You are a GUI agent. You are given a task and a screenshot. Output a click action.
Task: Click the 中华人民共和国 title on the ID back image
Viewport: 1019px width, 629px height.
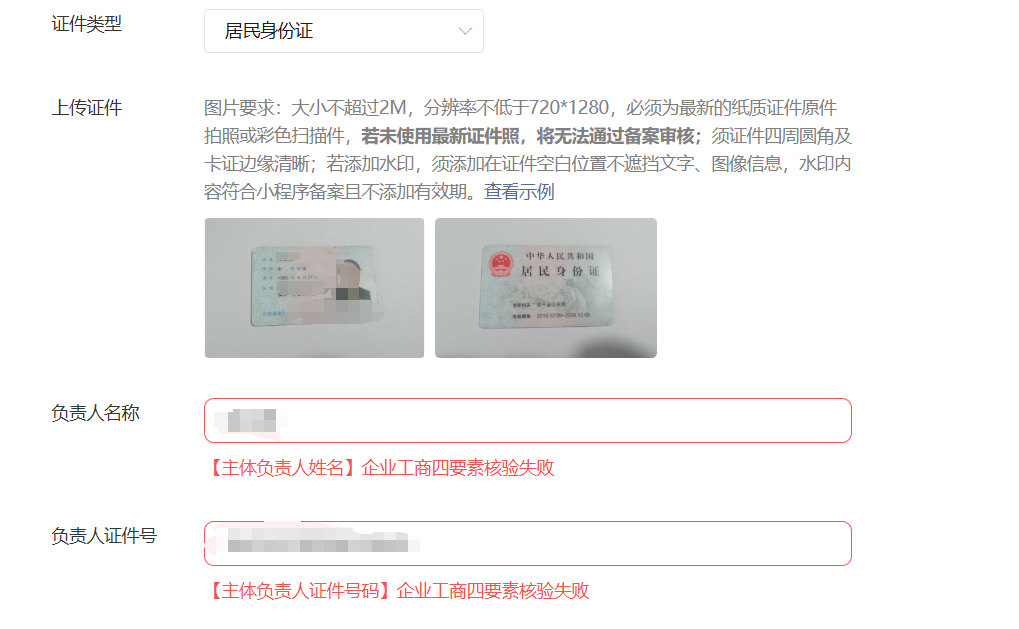tap(560, 256)
